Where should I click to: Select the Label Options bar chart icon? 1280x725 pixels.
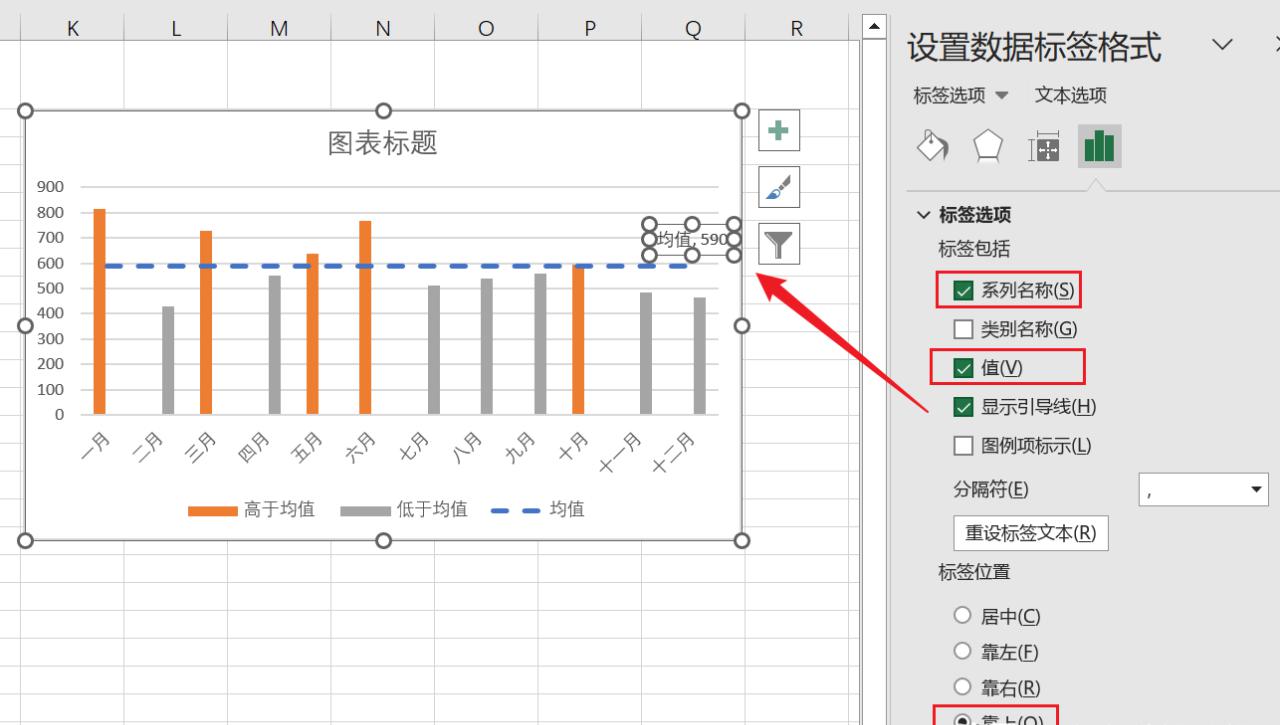(x=1099, y=147)
